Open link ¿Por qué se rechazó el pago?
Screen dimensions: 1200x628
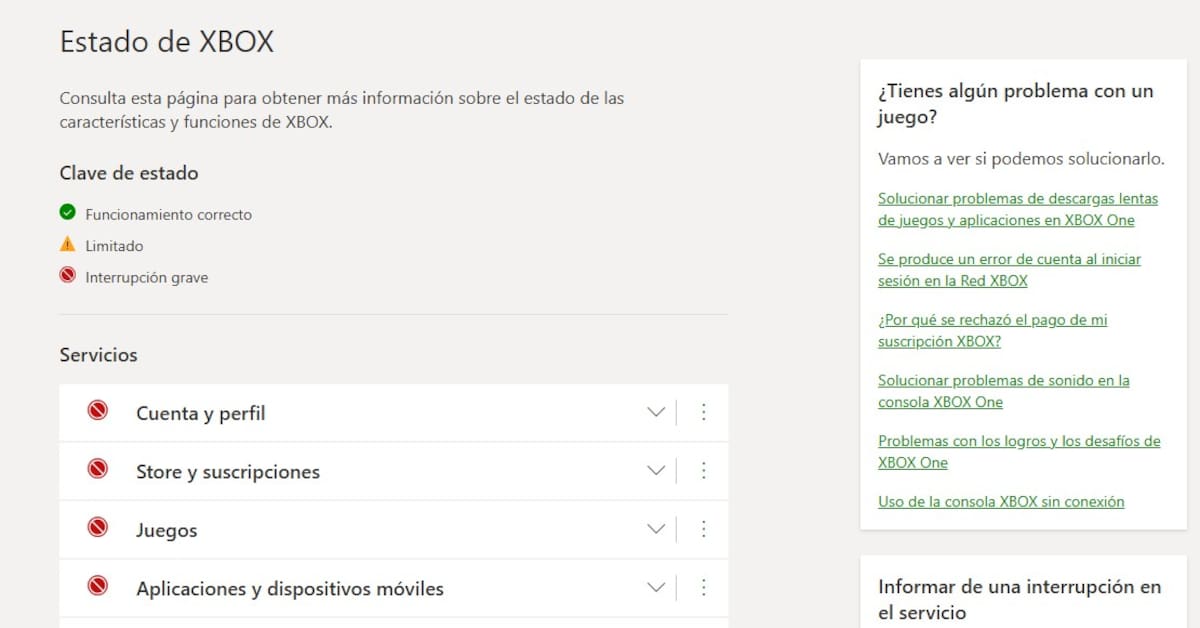coord(993,330)
